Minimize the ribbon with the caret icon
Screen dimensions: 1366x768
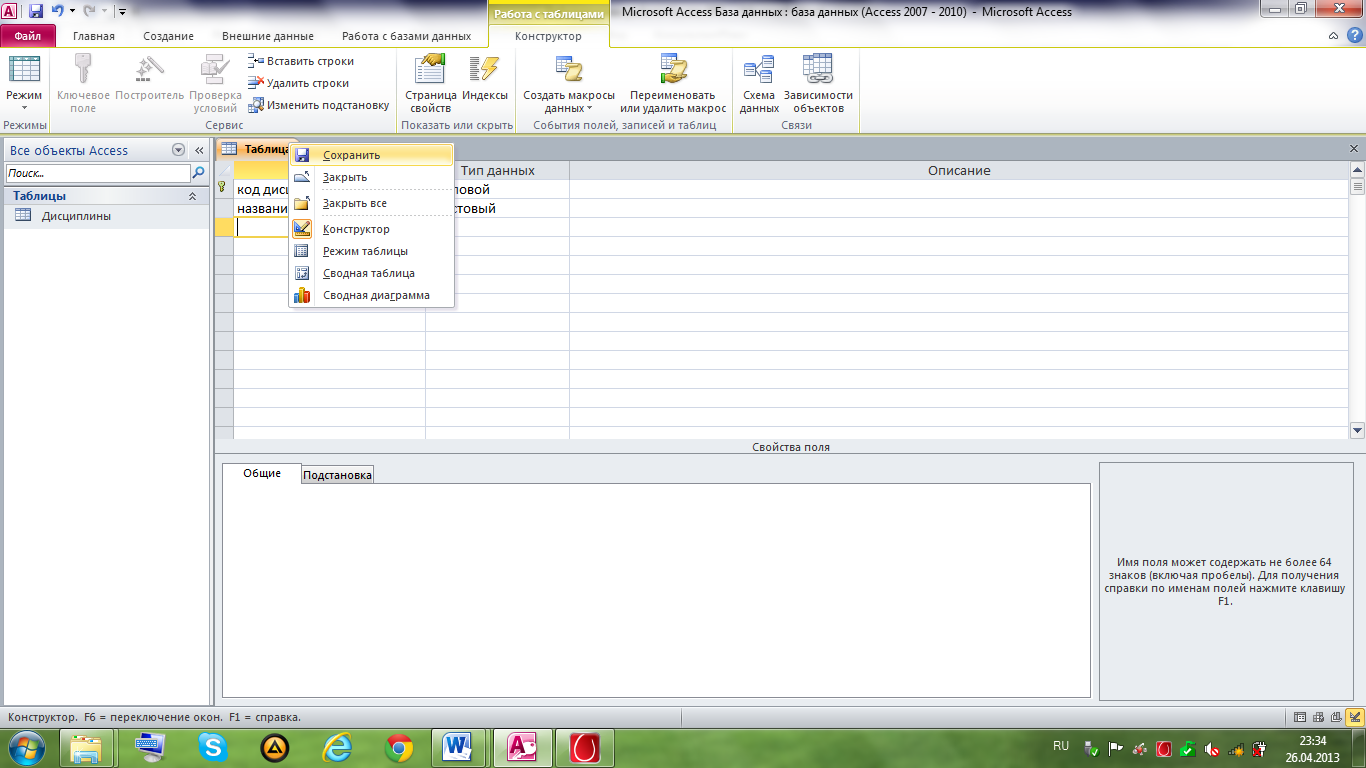point(1334,36)
